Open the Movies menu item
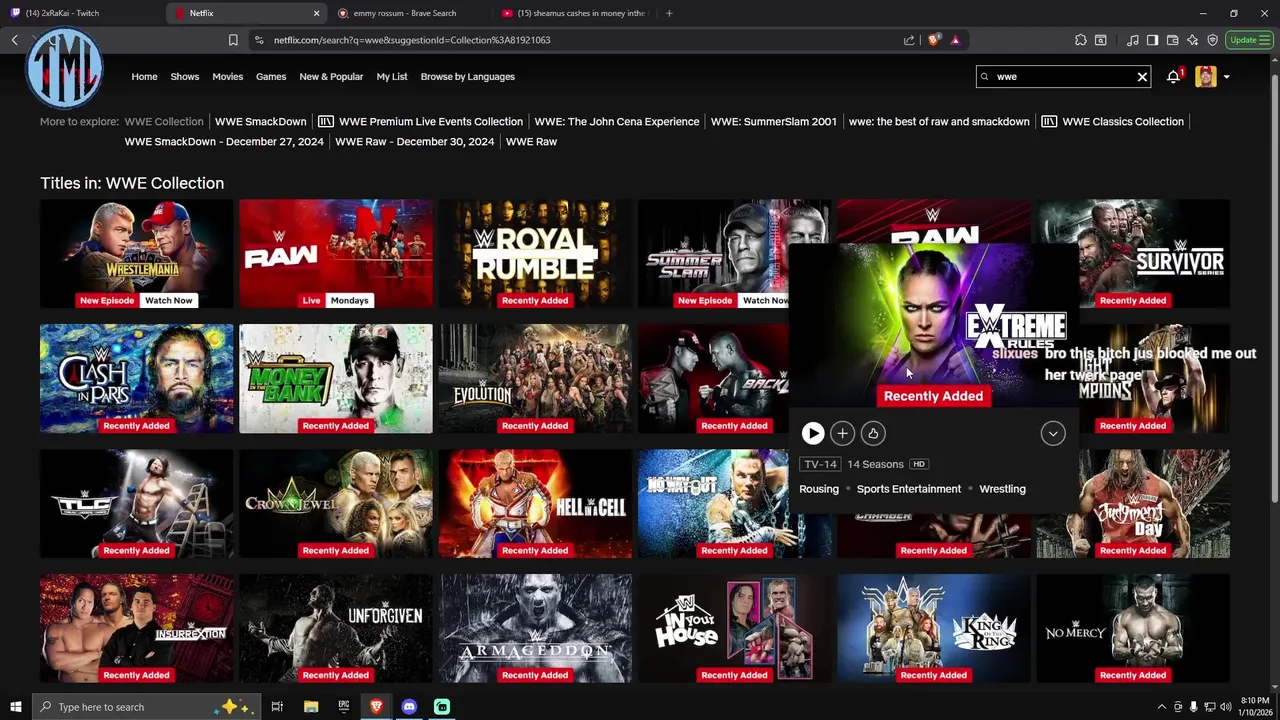 (x=227, y=76)
